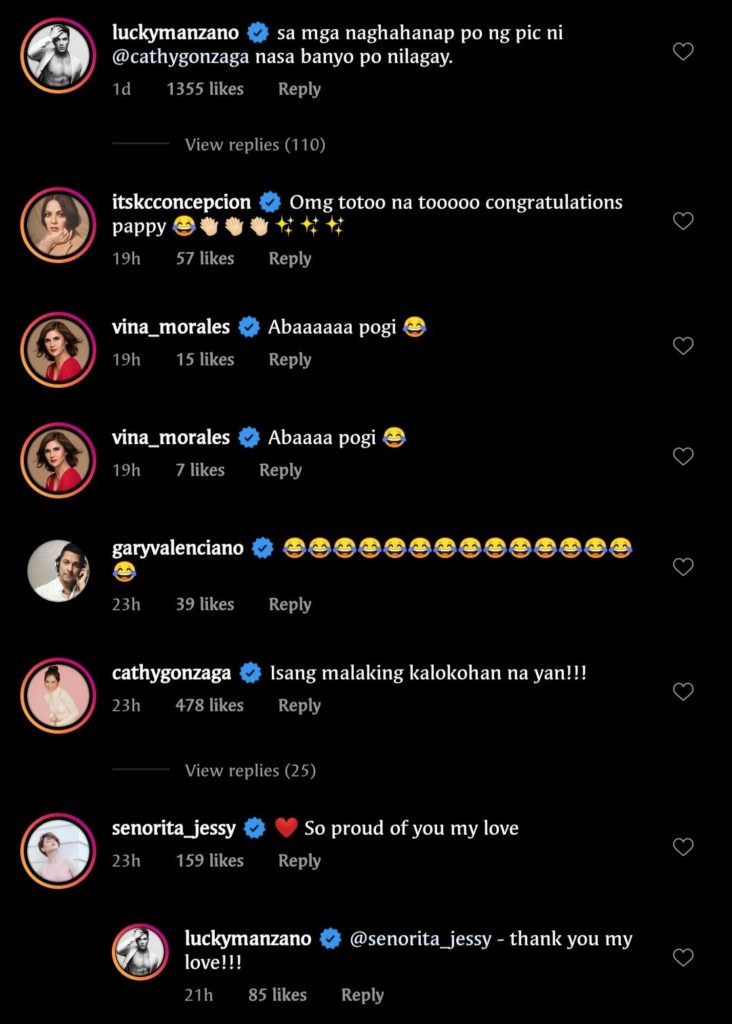The width and height of the screenshot is (732, 1024).
Task: Open itskcconcepcion's profile avatar
Action: pyautogui.click(x=58, y=225)
